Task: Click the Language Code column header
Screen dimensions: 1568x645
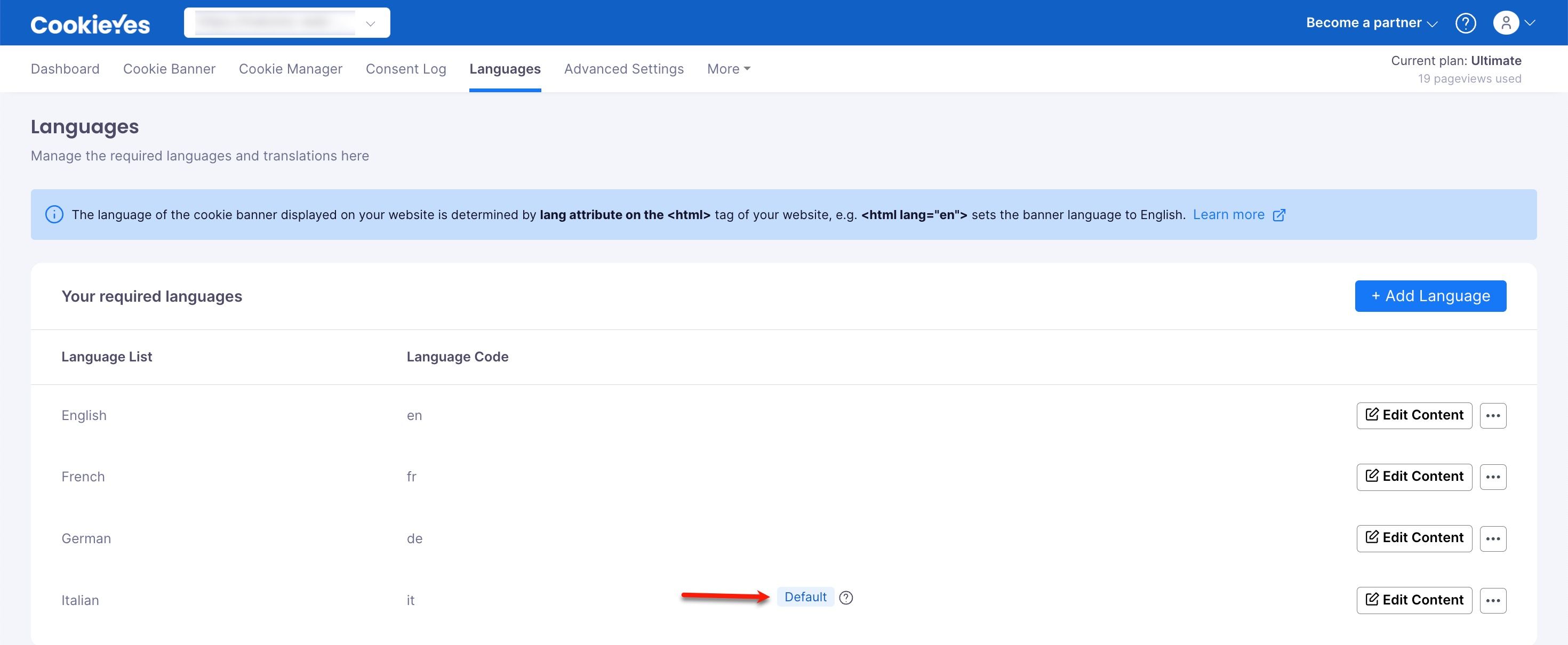Action: [457, 357]
